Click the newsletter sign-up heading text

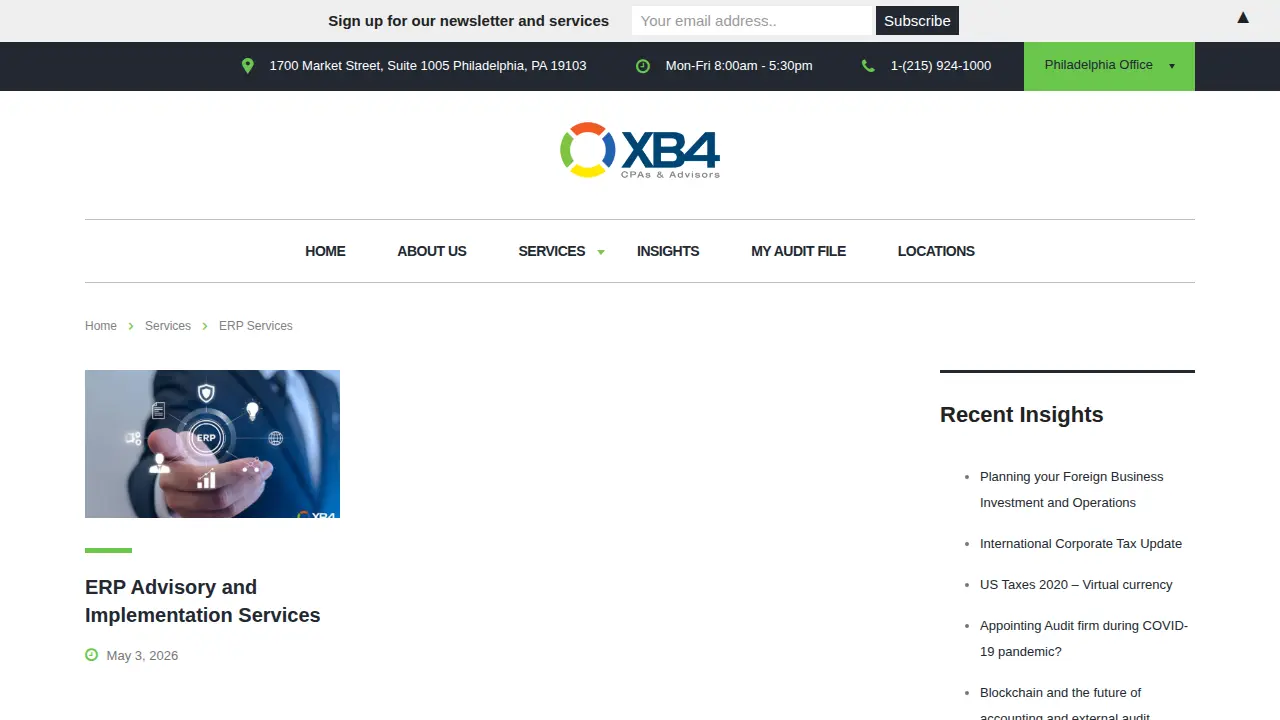468,21
